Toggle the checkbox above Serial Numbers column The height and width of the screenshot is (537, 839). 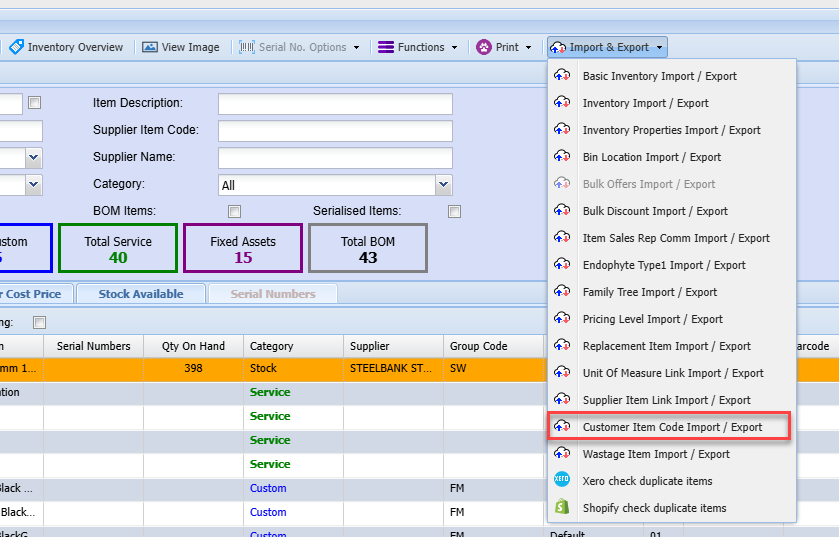point(40,322)
